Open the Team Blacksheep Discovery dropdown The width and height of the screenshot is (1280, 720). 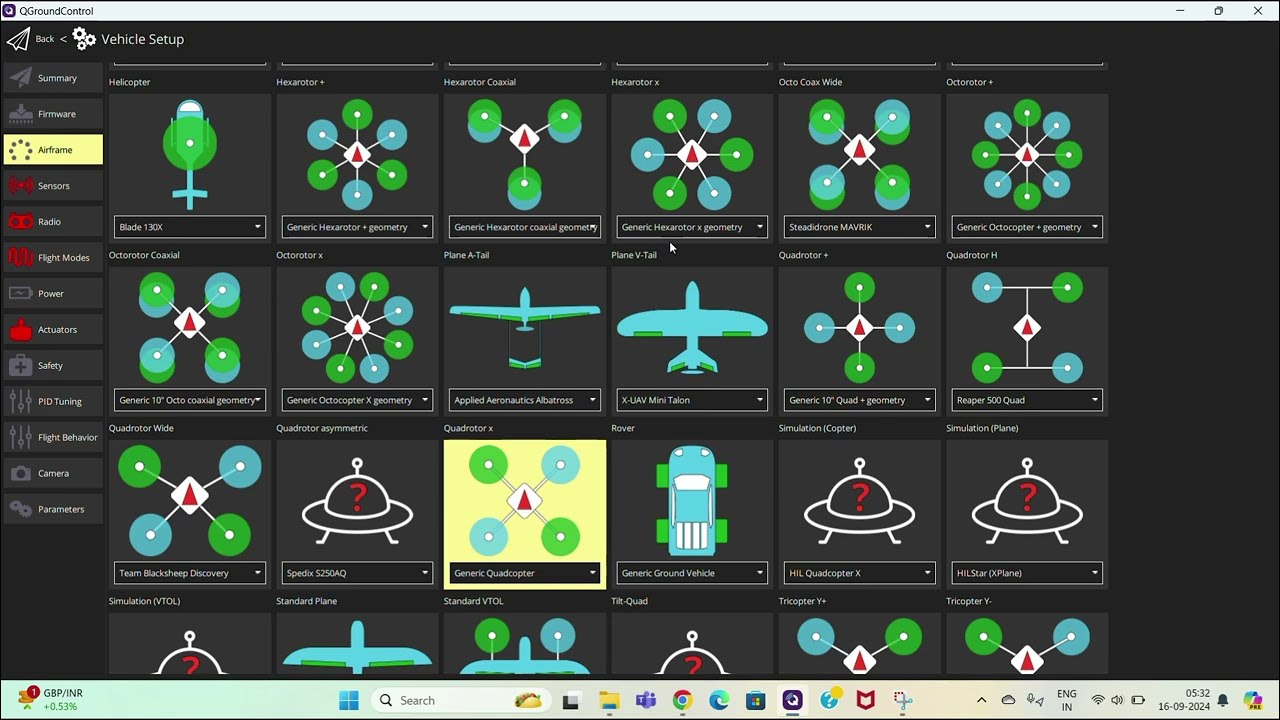[x=190, y=573]
